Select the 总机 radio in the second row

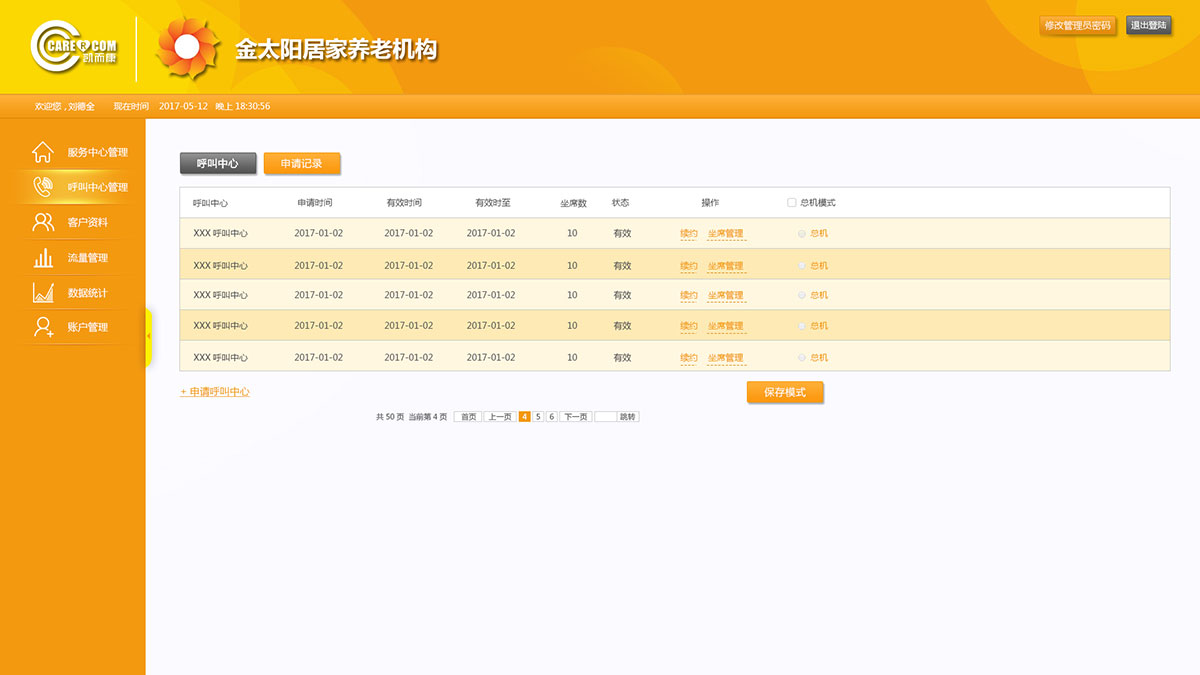click(801, 266)
